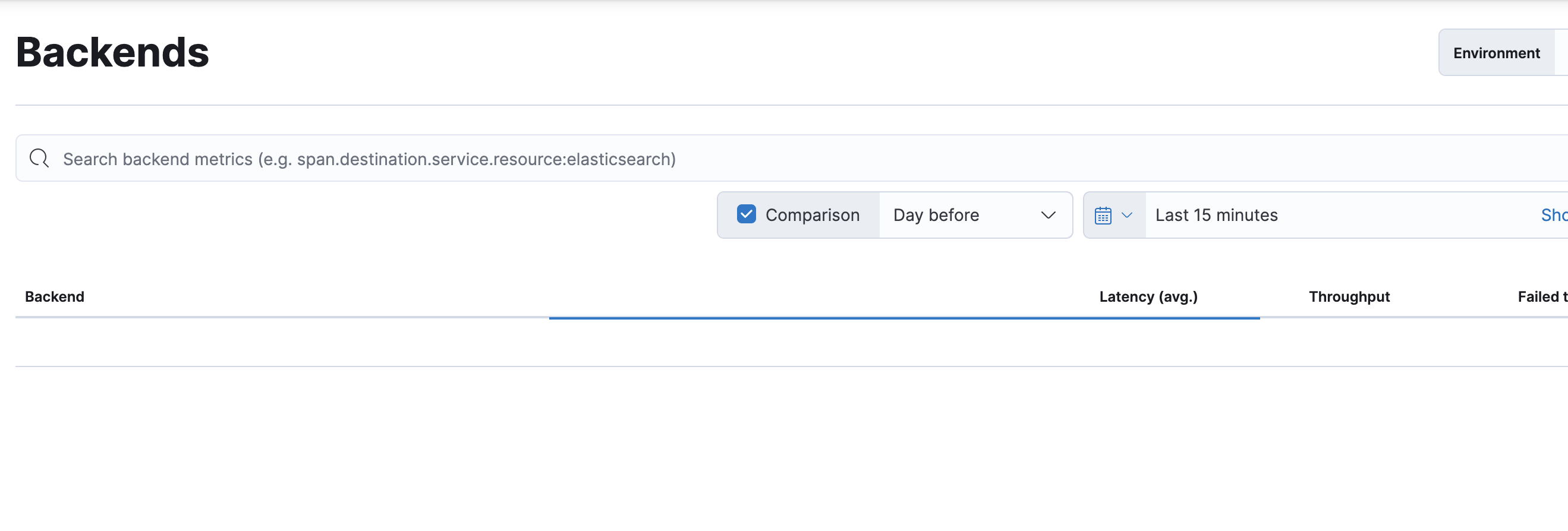The image size is (1568, 531).
Task: Click the Backends page title
Action: pos(112,52)
